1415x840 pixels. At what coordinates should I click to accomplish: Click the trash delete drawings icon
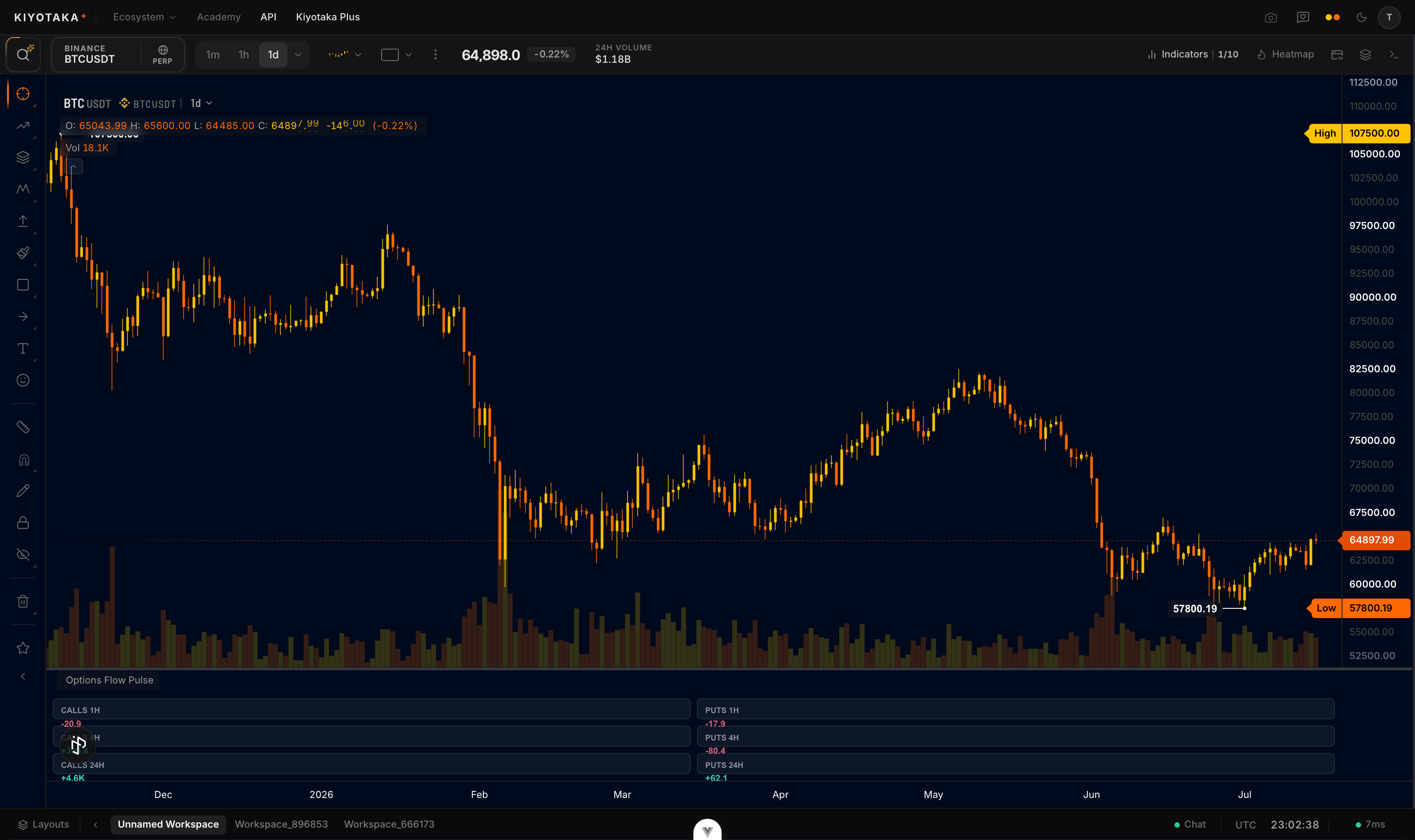[x=23, y=601]
